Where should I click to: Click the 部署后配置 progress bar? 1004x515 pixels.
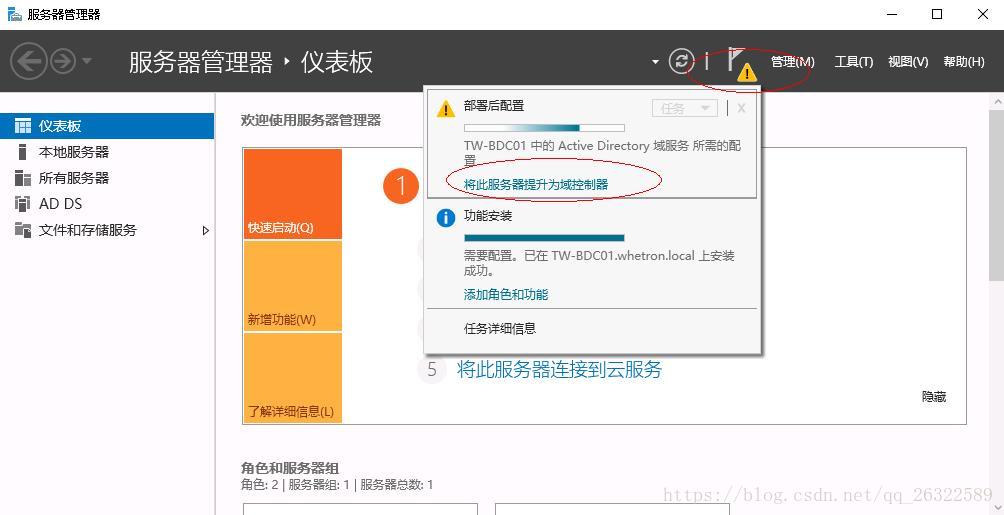point(544,128)
